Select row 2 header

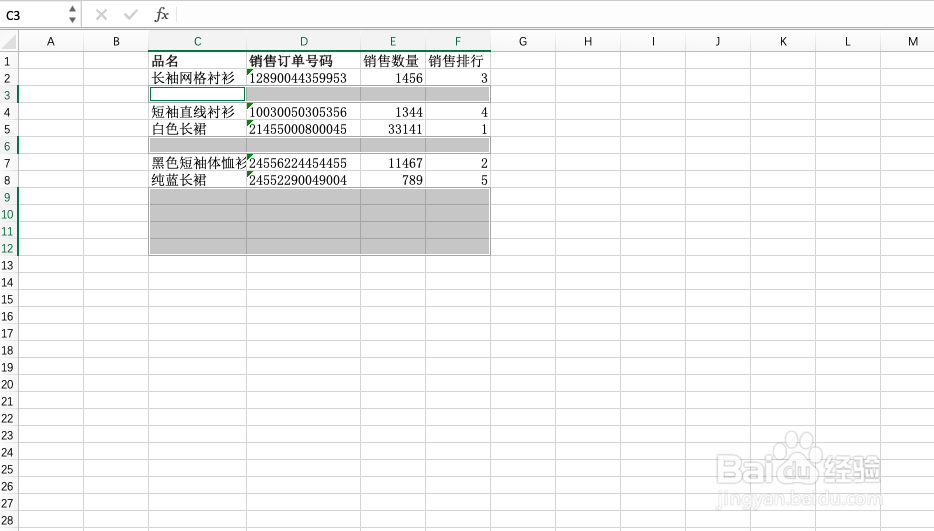coord(8,78)
